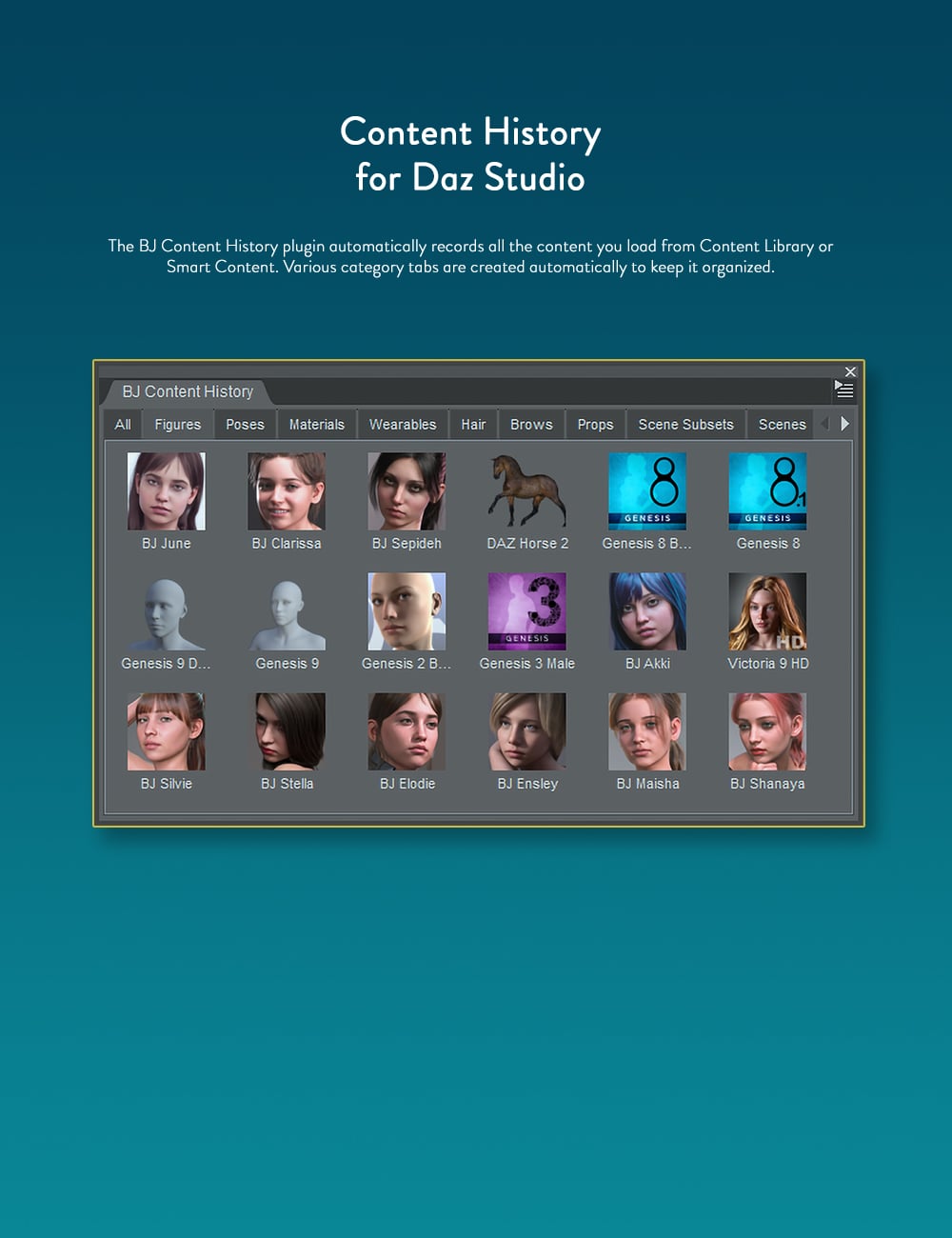Open the Materials tab

(x=317, y=425)
